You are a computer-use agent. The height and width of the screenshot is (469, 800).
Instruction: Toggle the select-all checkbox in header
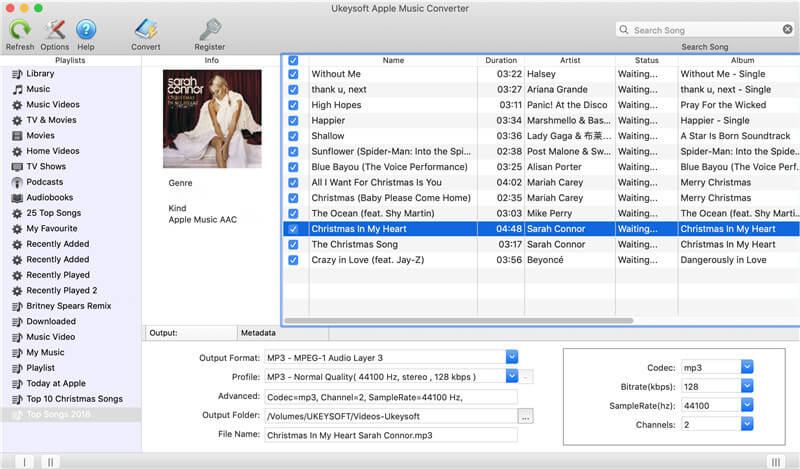pyautogui.click(x=293, y=60)
